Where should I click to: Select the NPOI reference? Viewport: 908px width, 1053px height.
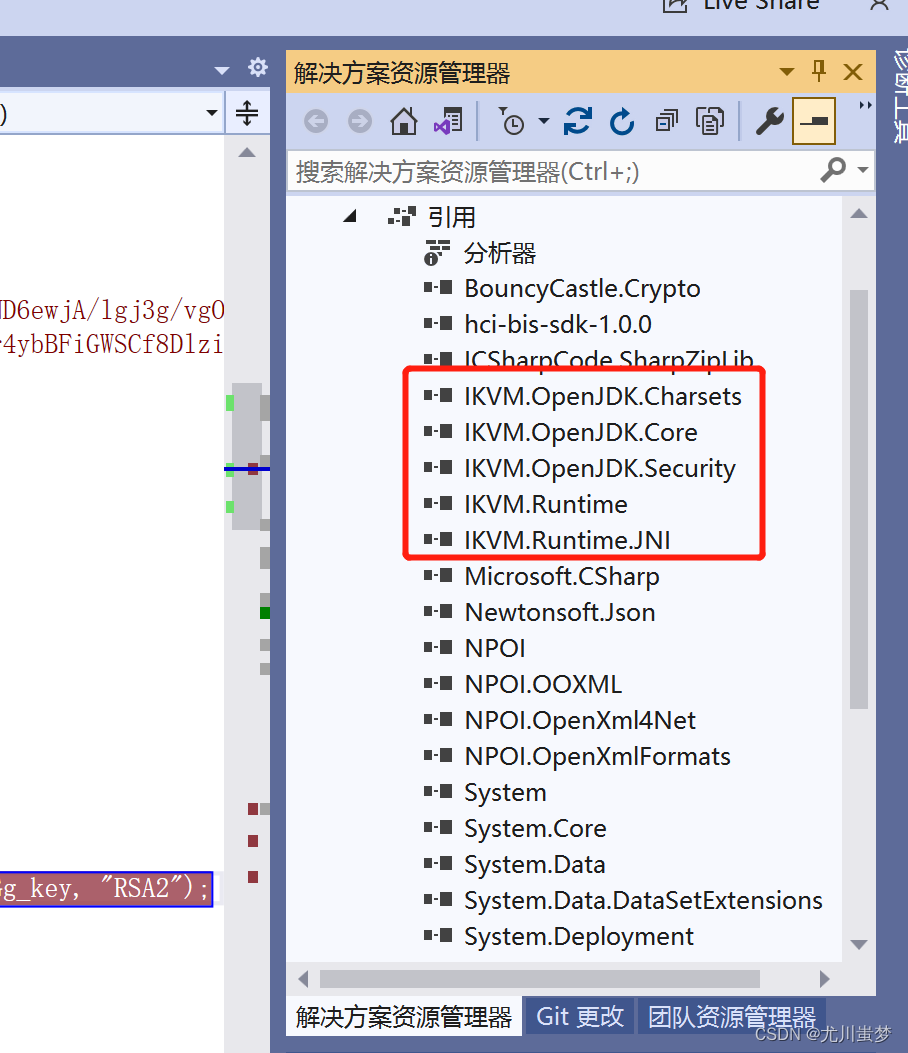point(495,649)
